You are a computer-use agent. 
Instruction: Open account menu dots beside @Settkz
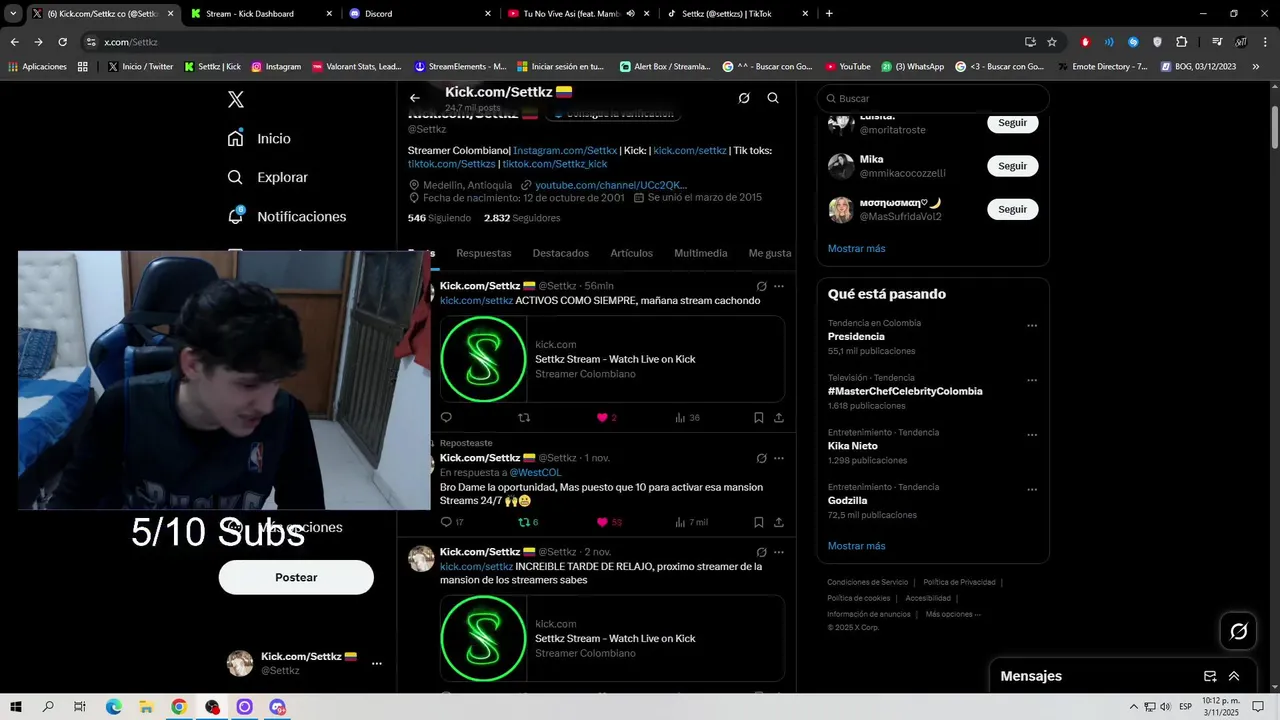(x=376, y=663)
